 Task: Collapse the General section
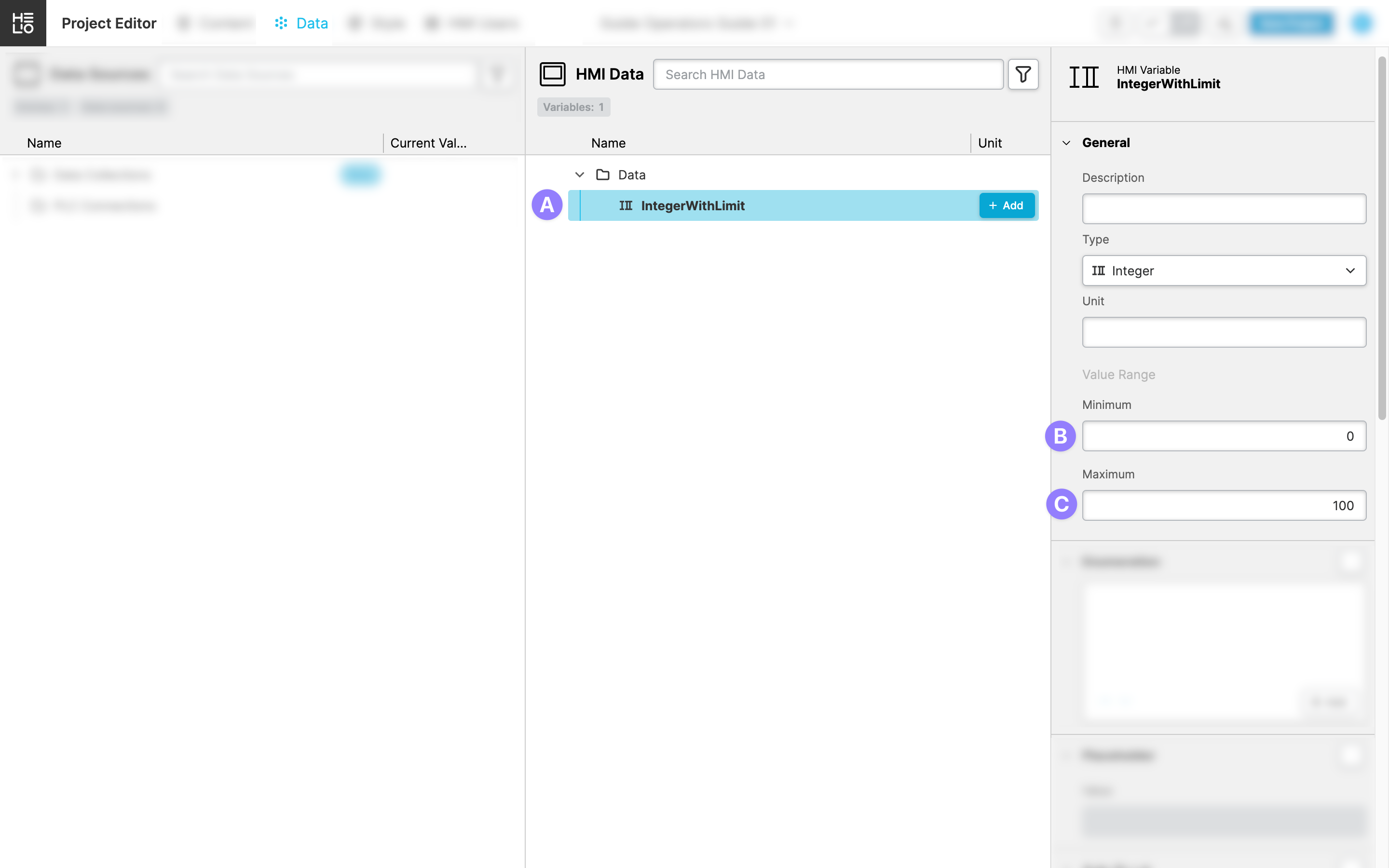(1066, 143)
